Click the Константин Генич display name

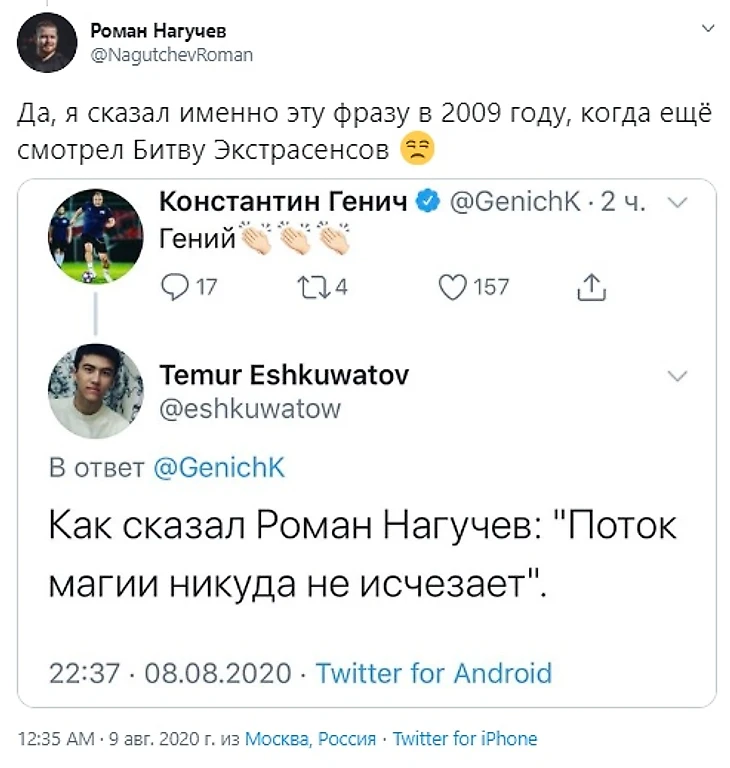tap(284, 203)
